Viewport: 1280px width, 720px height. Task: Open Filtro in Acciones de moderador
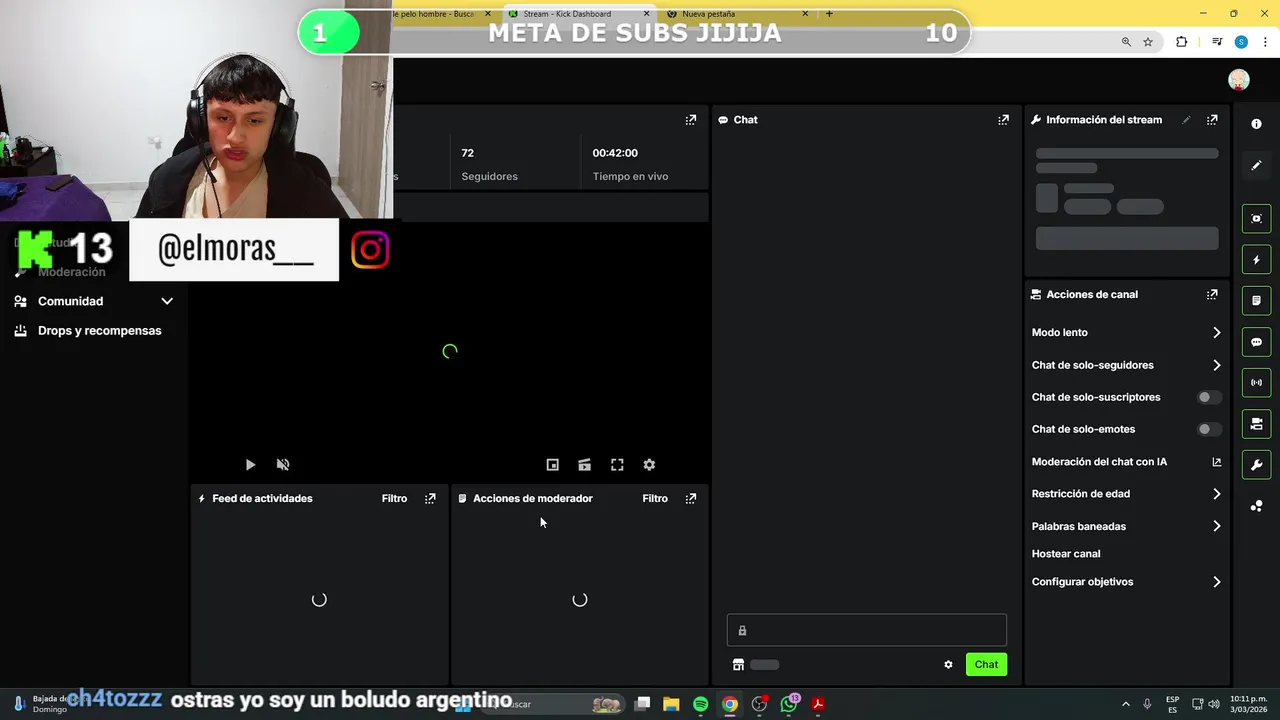coord(655,498)
